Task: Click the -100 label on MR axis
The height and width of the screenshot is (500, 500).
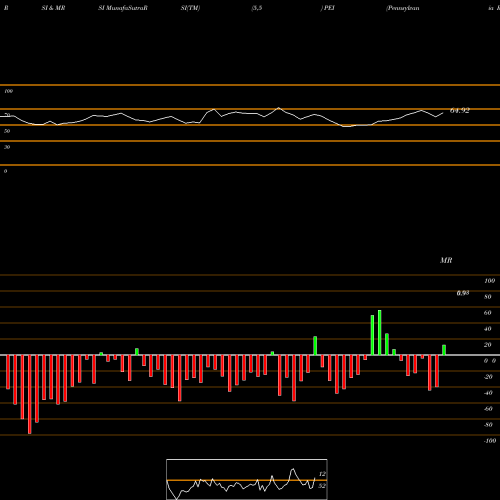Action: click(490, 441)
